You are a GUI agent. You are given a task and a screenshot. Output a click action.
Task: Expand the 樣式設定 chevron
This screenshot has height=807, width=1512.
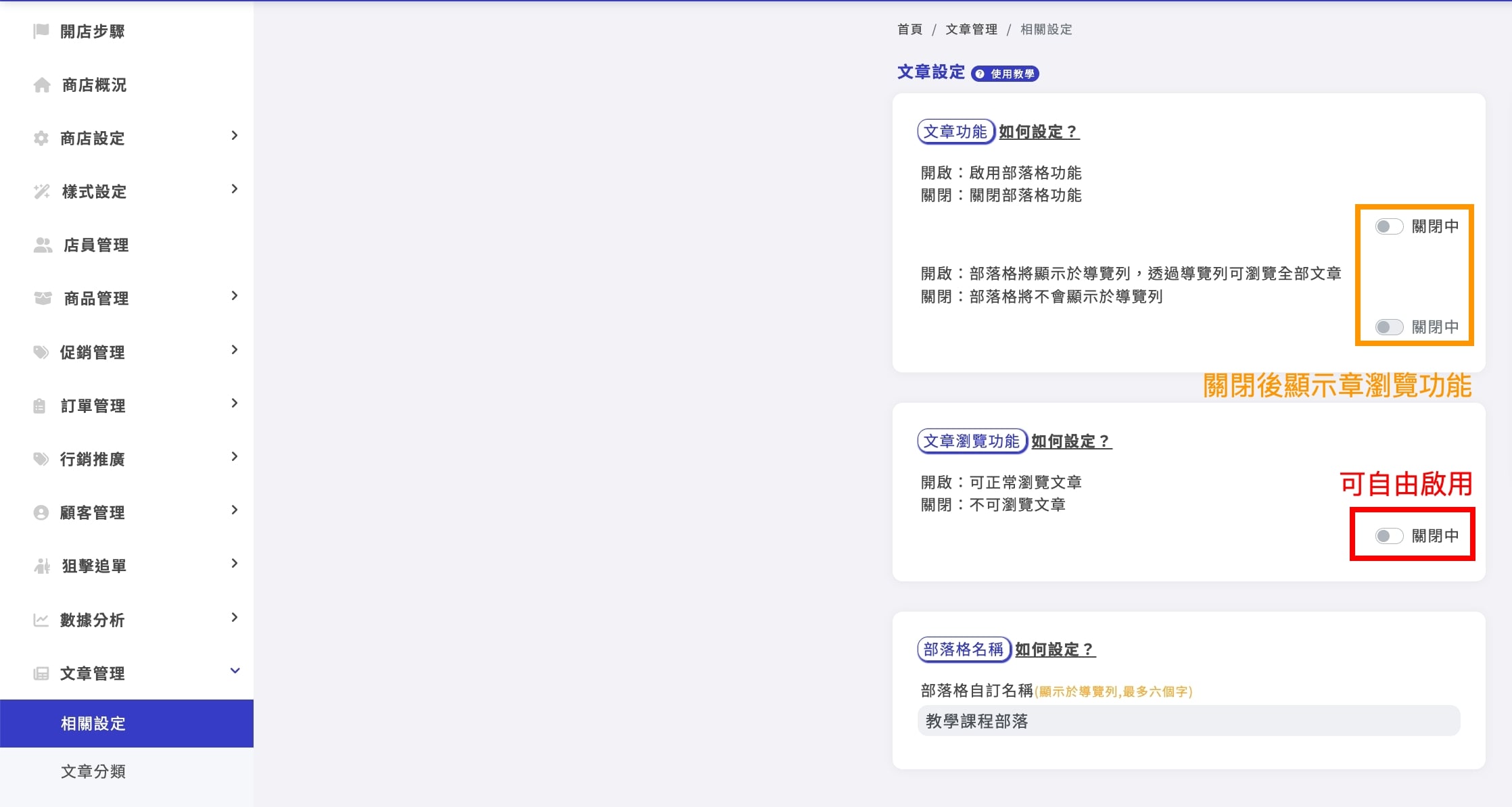[235, 189]
